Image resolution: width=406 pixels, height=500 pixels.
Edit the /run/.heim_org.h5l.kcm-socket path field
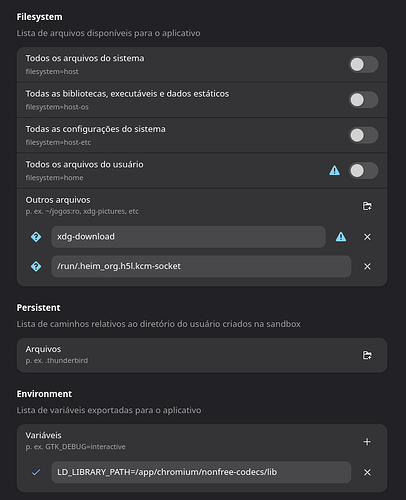click(201, 266)
